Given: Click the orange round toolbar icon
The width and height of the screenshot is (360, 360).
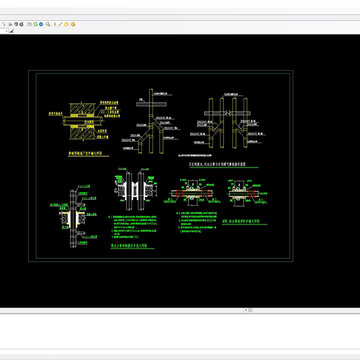Looking at the screenshot, I should coord(73,24).
